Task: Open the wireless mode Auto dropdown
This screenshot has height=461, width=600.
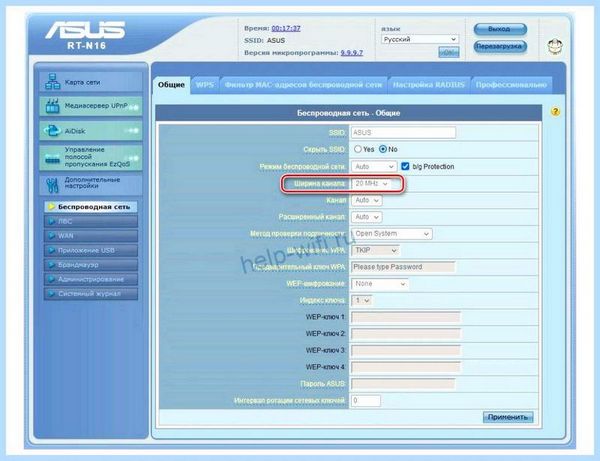Action: coord(373,166)
